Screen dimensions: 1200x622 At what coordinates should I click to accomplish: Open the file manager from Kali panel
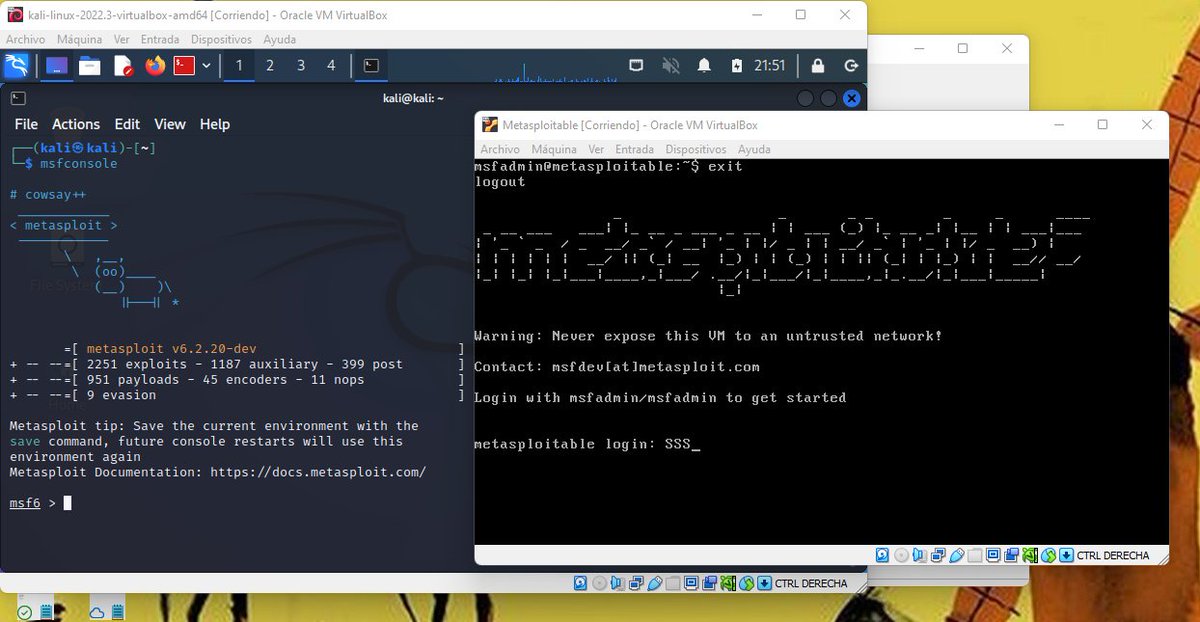click(x=90, y=66)
